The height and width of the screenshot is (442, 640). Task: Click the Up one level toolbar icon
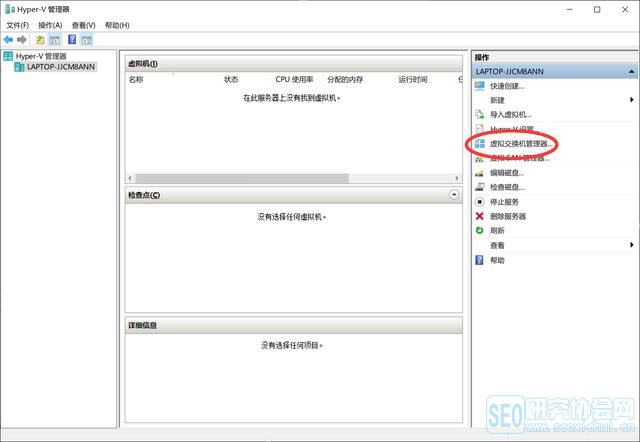[40, 40]
